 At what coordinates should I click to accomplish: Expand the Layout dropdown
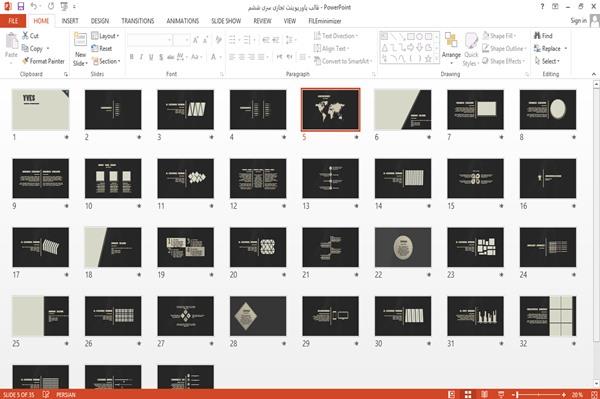pyautogui.click(x=105, y=36)
